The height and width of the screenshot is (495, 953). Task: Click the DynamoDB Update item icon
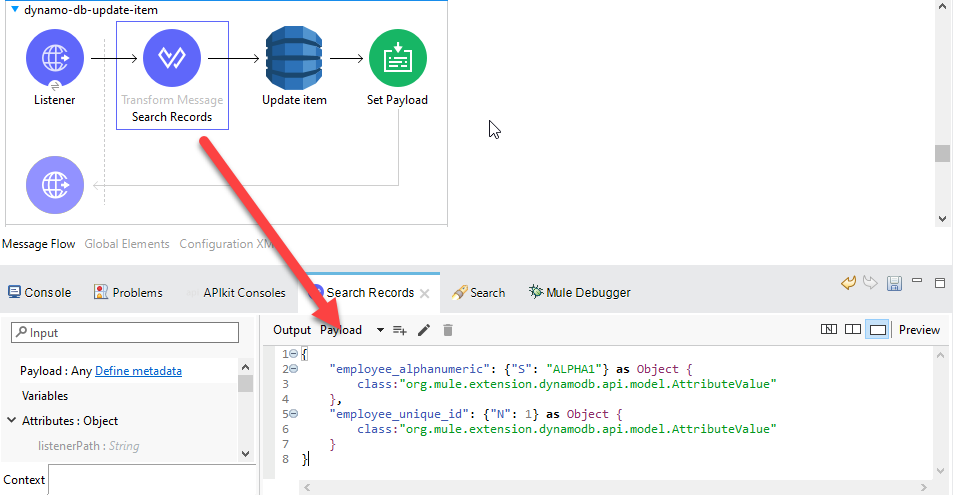click(x=294, y=59)
